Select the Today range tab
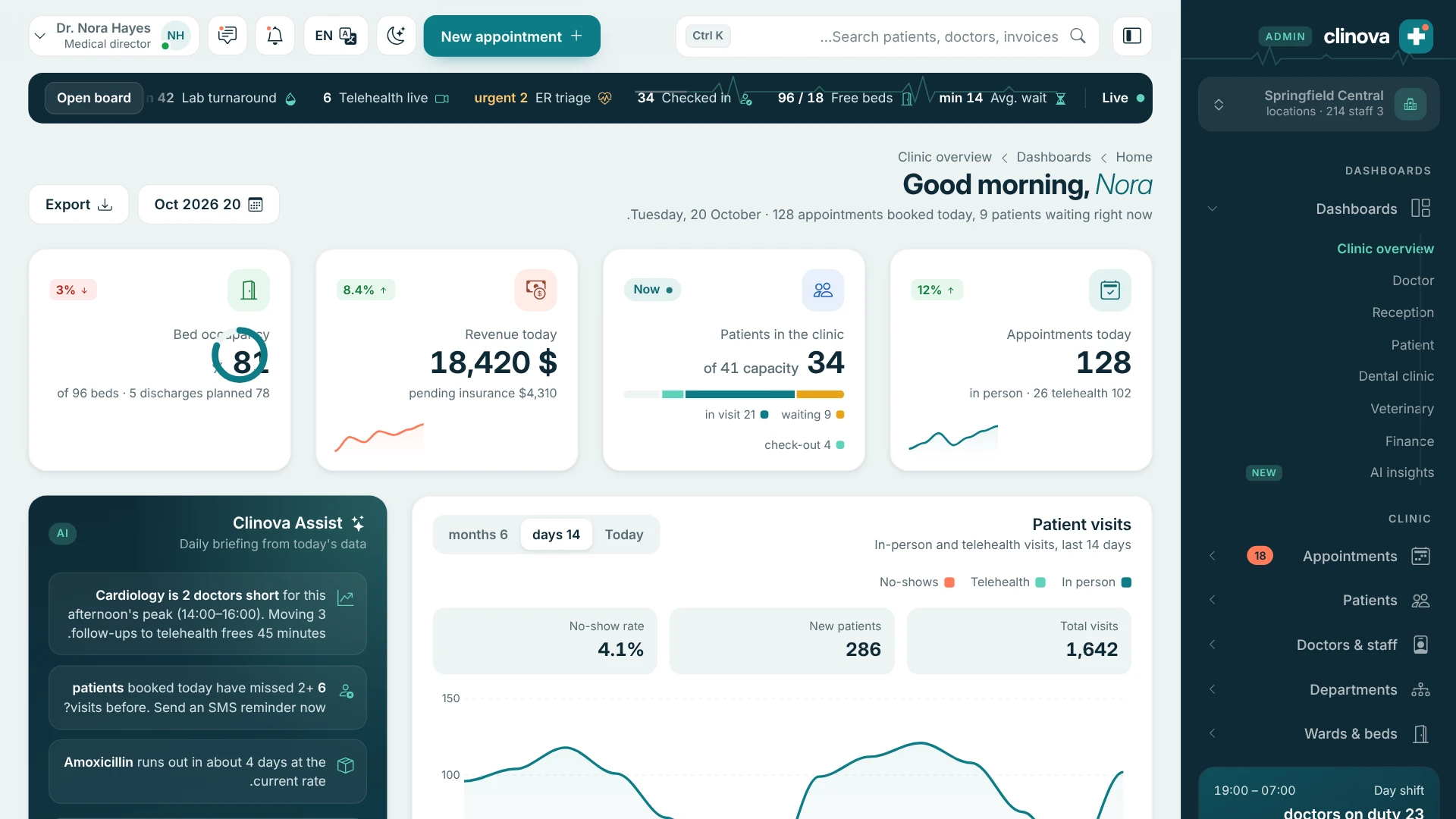Image resolution: width=1456 pixels, height=819 pixels. pyautogui.click(x=624, y=535)
